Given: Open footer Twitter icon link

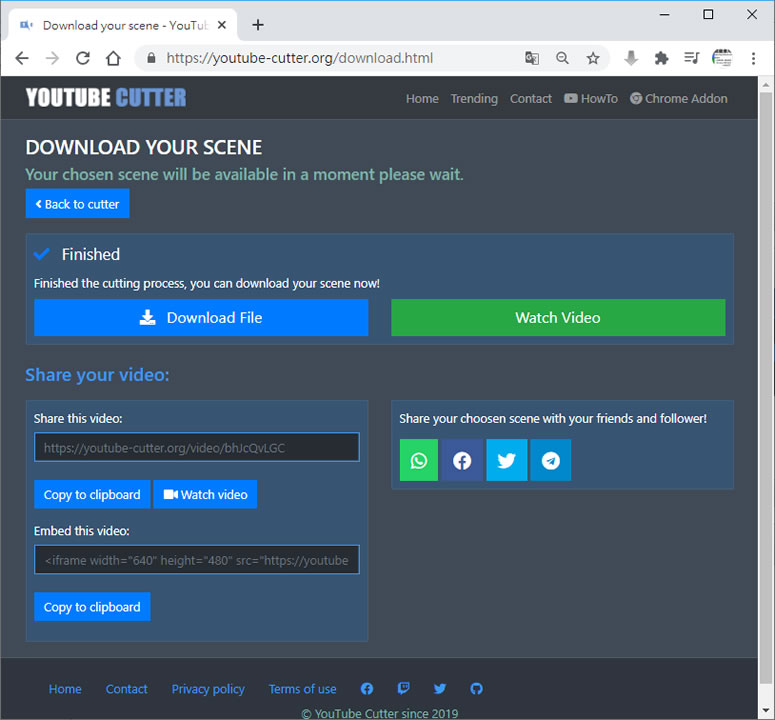Looking at the screenshot, I should [x=440, y=688].
